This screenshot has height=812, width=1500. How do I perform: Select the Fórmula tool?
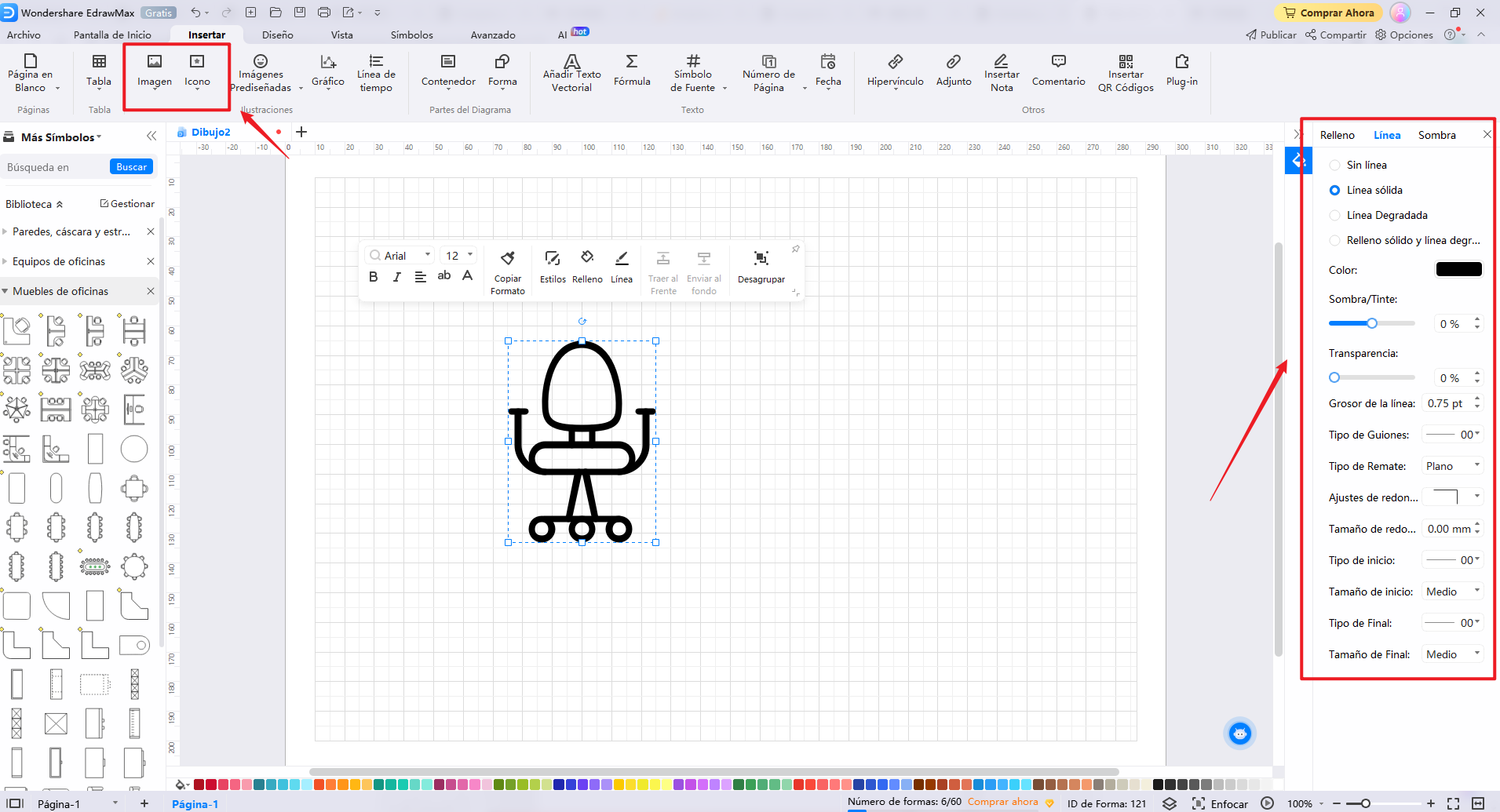point(631,71)
